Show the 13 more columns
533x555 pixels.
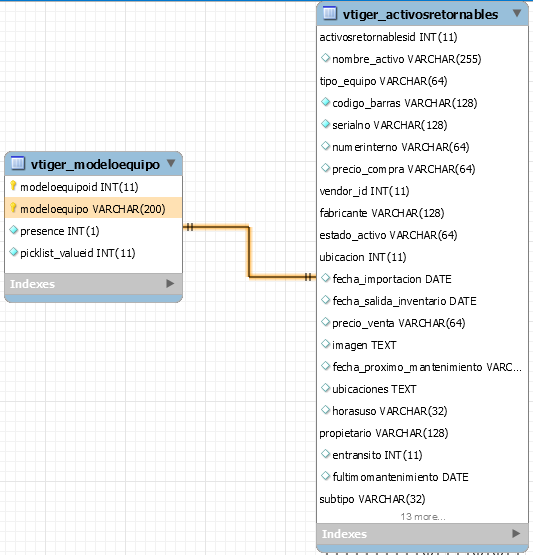pyautogui.click(x=423, y=517)
